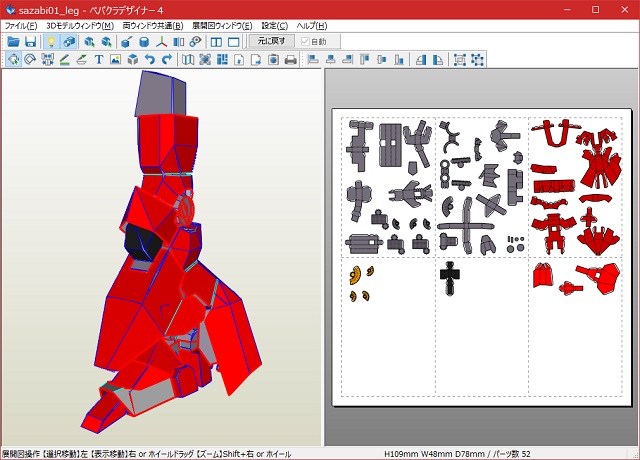Open the 設定(C) menu
The width and height of the screenshot is (640, 460).
tap(275, 26)
